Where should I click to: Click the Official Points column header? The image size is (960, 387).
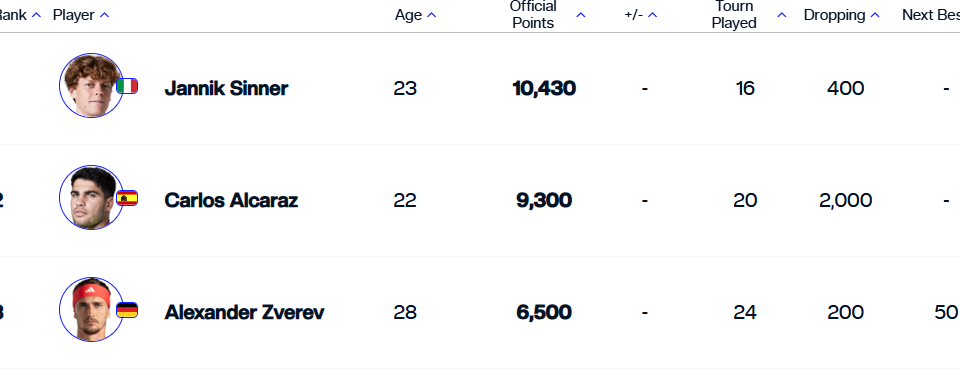click(533, 15)
